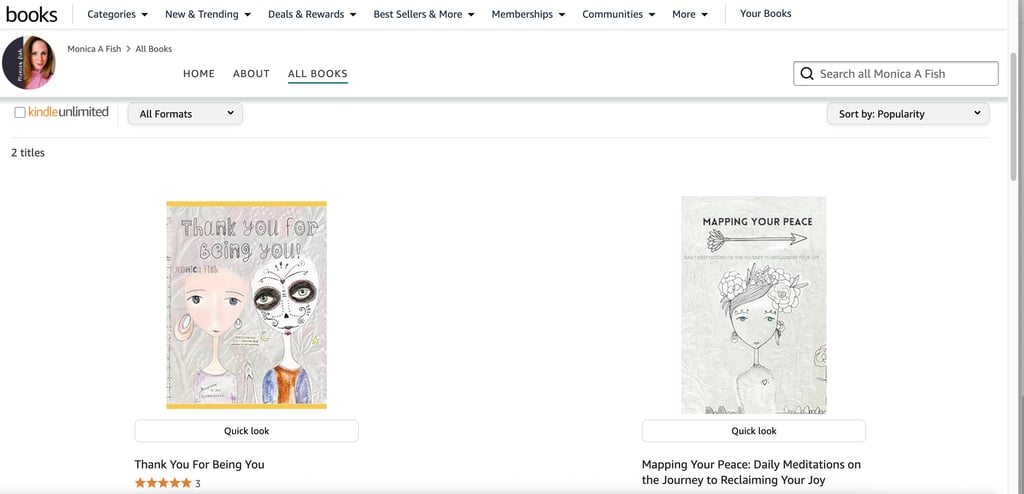Expand the Communities menu
1024x494 pixels.
click(618, 14)
